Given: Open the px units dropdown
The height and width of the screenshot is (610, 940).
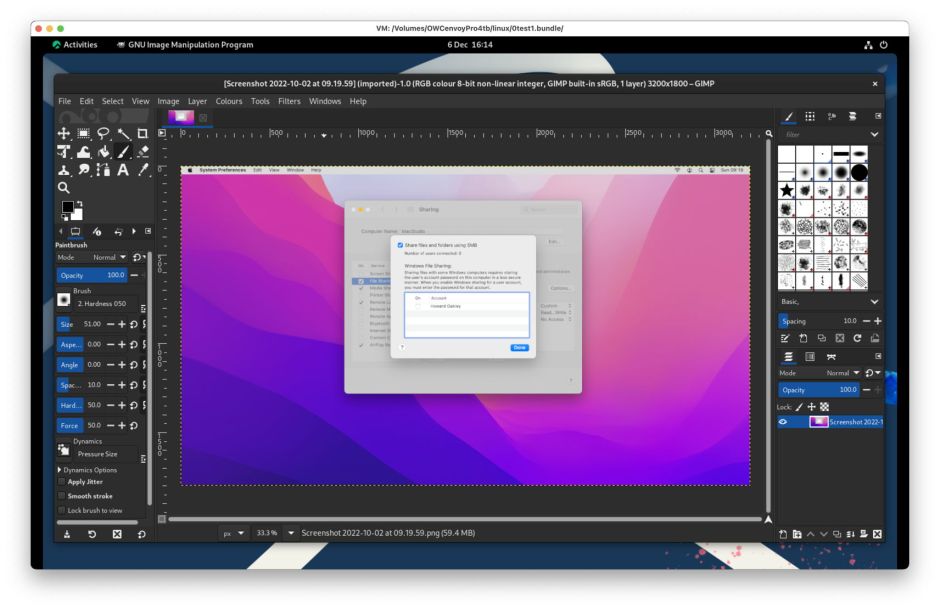Looking at the screenshot, I should 234,533.
